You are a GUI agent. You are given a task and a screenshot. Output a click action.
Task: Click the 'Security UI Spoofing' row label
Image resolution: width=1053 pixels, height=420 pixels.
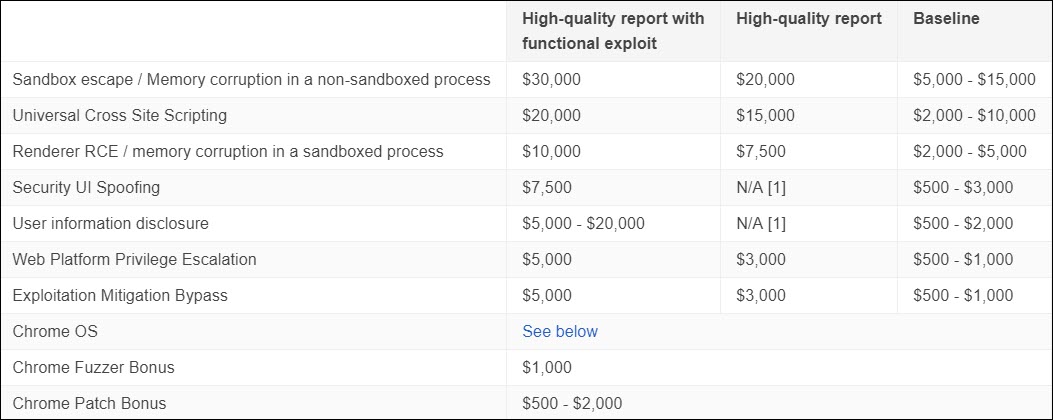point(86,187)
